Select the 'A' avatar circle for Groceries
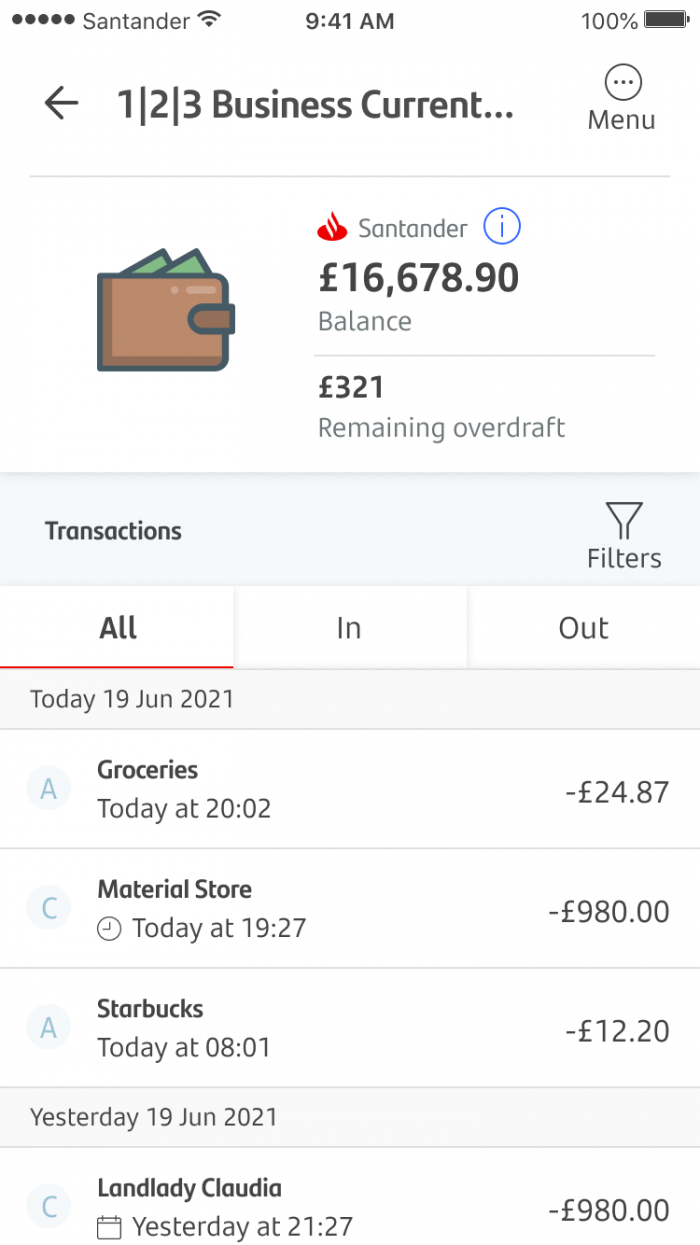This screenshot has width=700, height=1245. (48, 789)
